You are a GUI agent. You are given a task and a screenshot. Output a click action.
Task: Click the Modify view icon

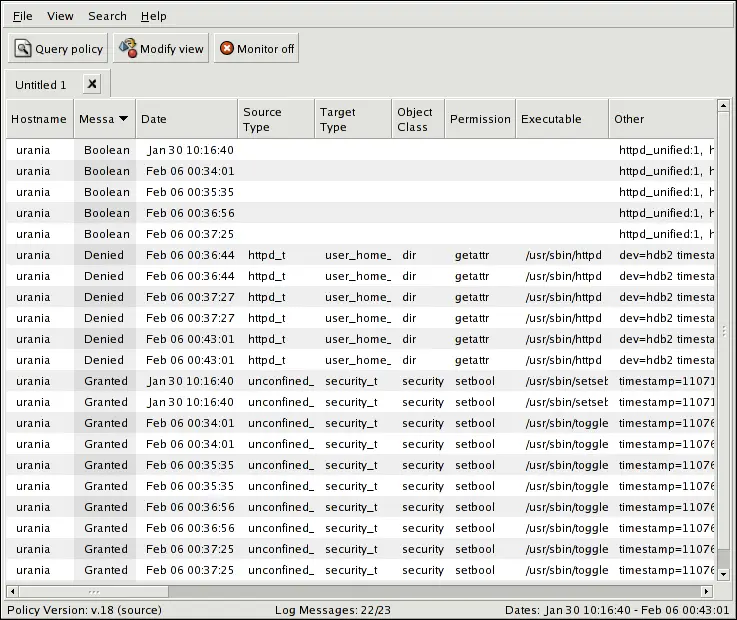coord(127,48)
